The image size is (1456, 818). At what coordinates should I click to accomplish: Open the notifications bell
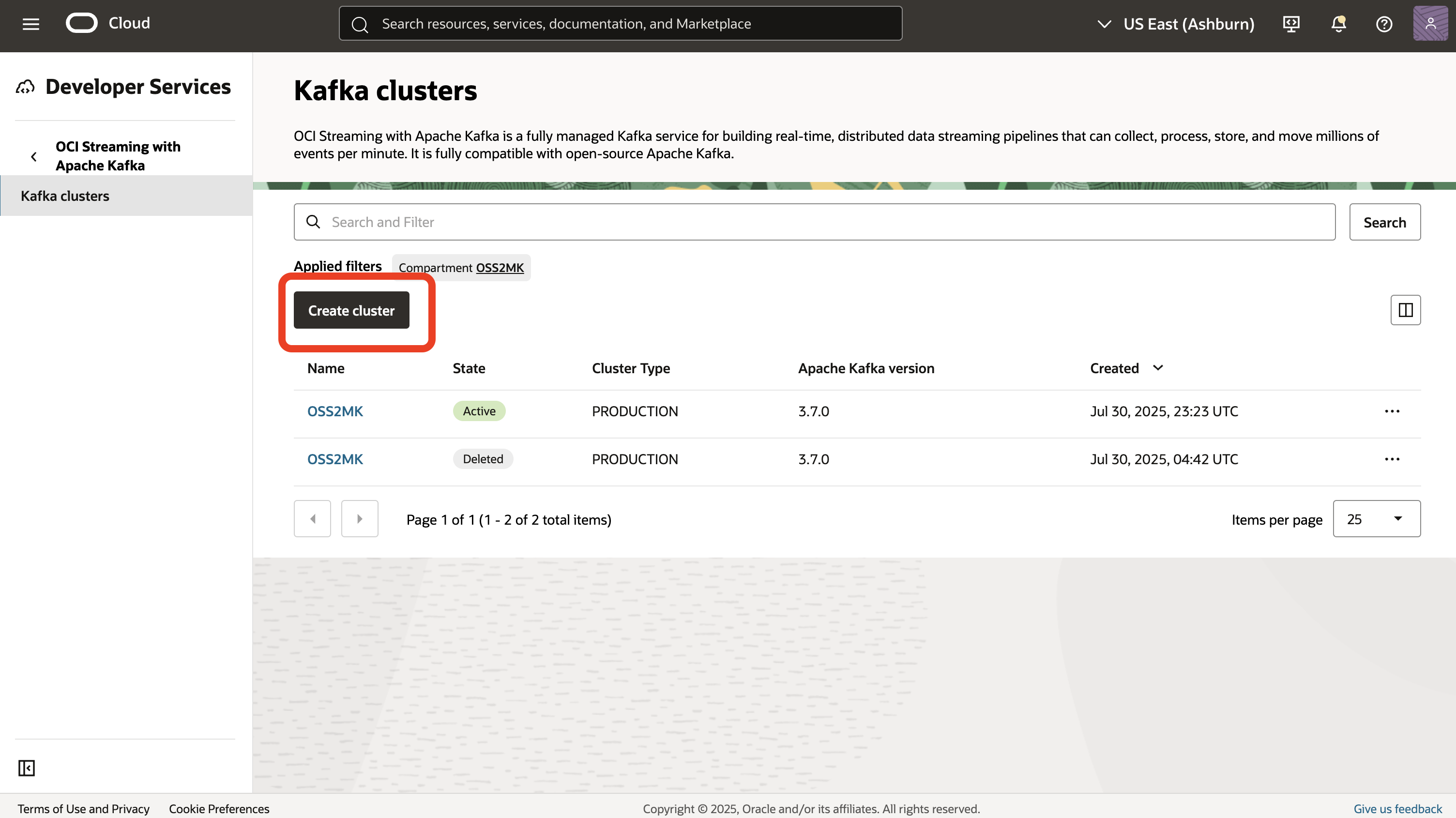(x=1338, y=24)
